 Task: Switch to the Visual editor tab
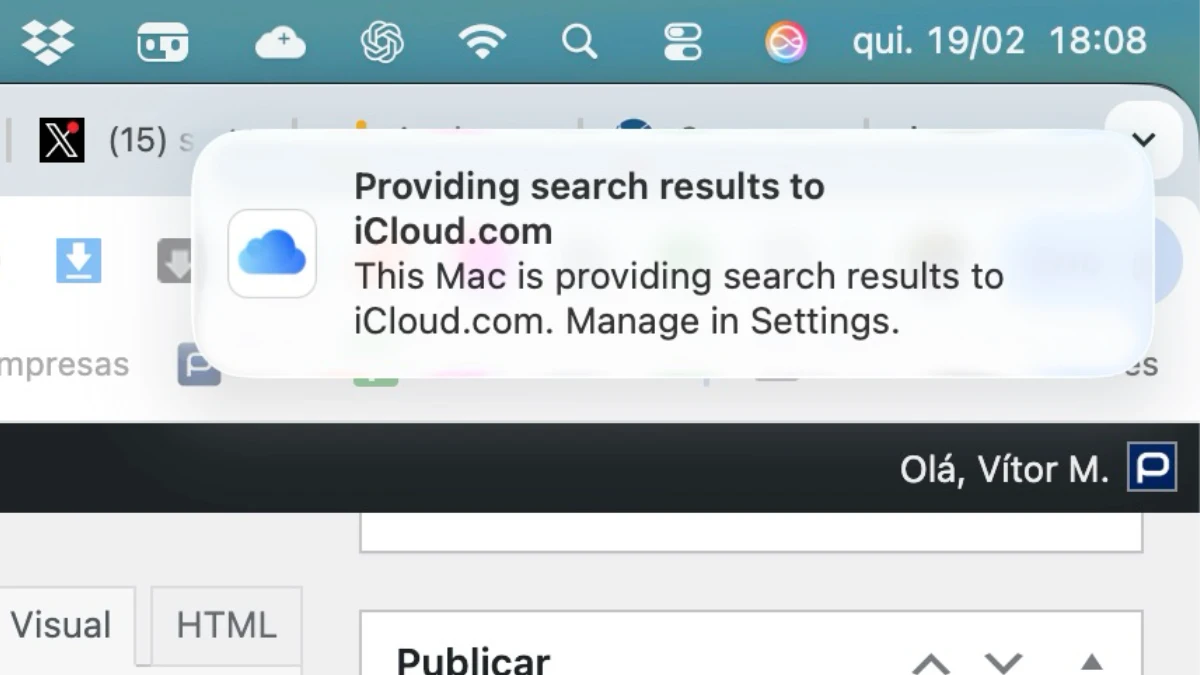pyautogui.click(x=62, y=626)
